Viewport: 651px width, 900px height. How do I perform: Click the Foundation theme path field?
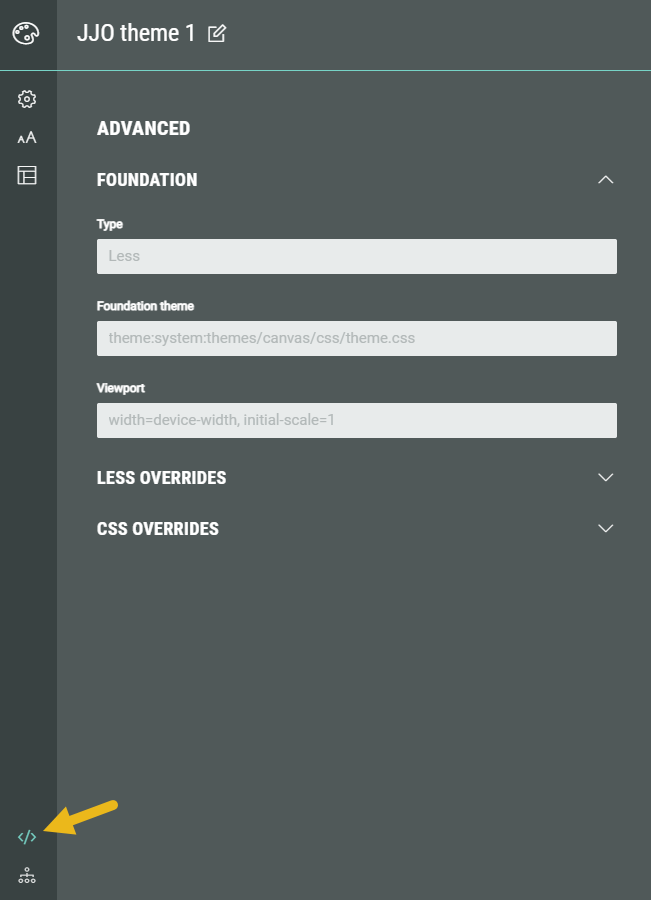(356, 338)
